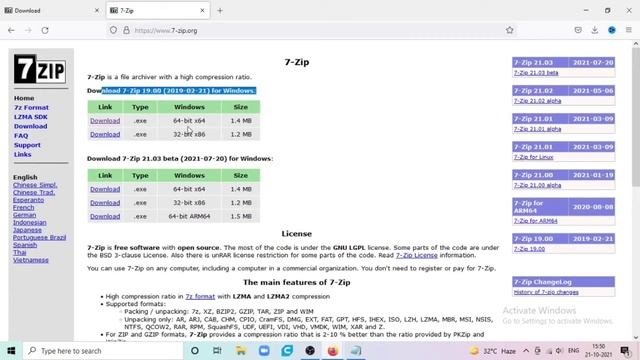The height and width of the screenshot is (360, 640).
Task: Download 7-Zip 19.00 64-bit x64
Action: (105, 121)
